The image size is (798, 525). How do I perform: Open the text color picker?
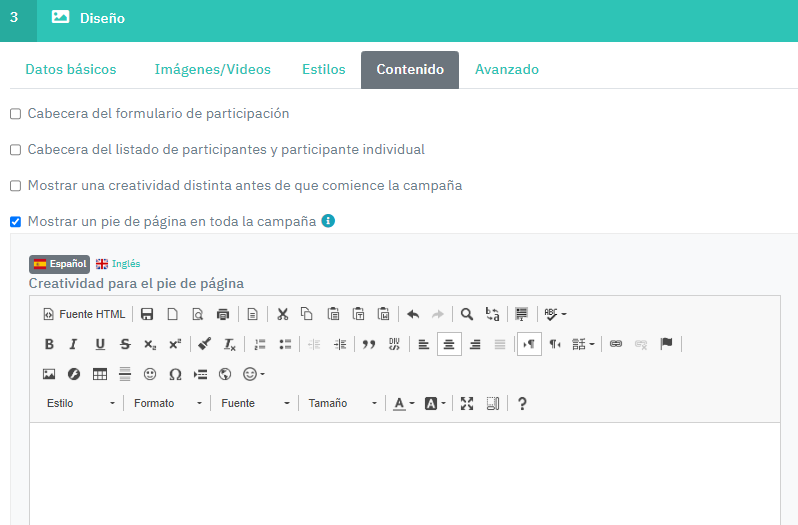(402, 403)
